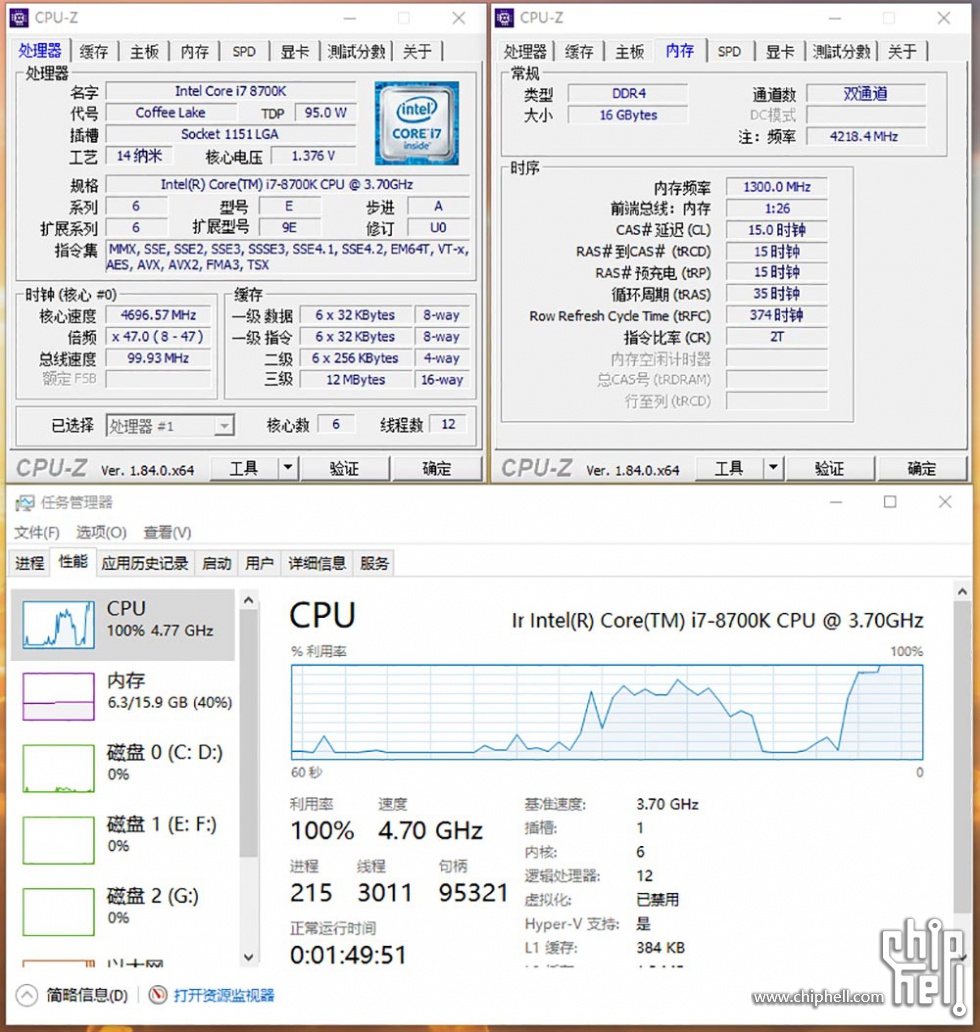Open 关于 tab in left CPU-Z window
Image resolution: width=980 pixels, height=1032 pixels.
(x=417, y=51)
